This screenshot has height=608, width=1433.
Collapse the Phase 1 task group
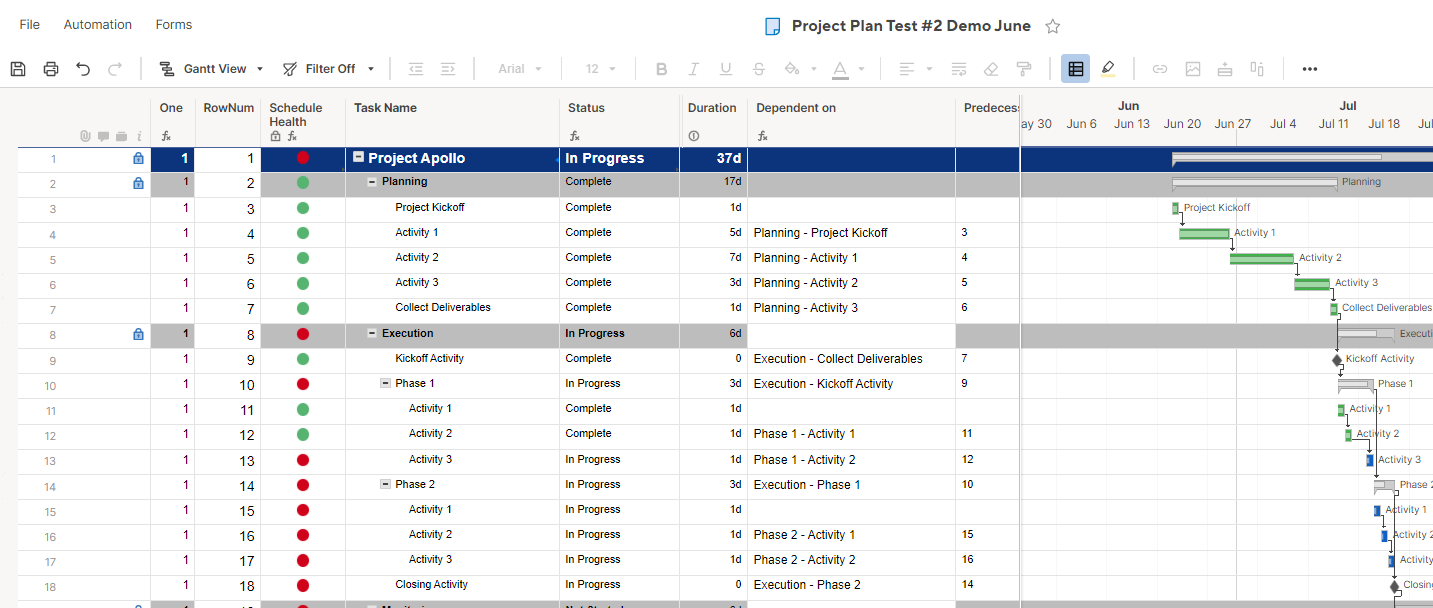385,384
